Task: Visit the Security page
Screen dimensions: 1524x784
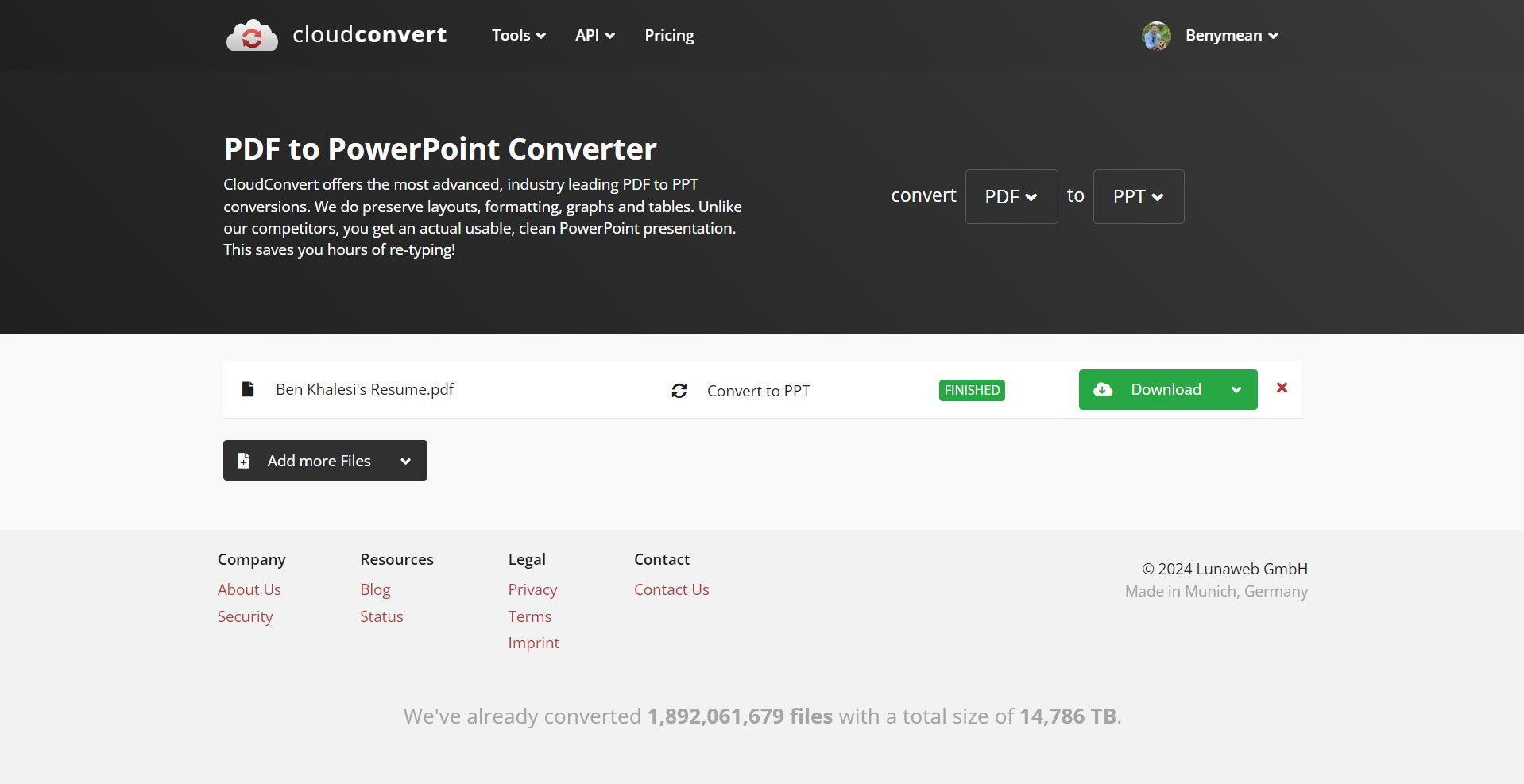Action: (245, 616)
